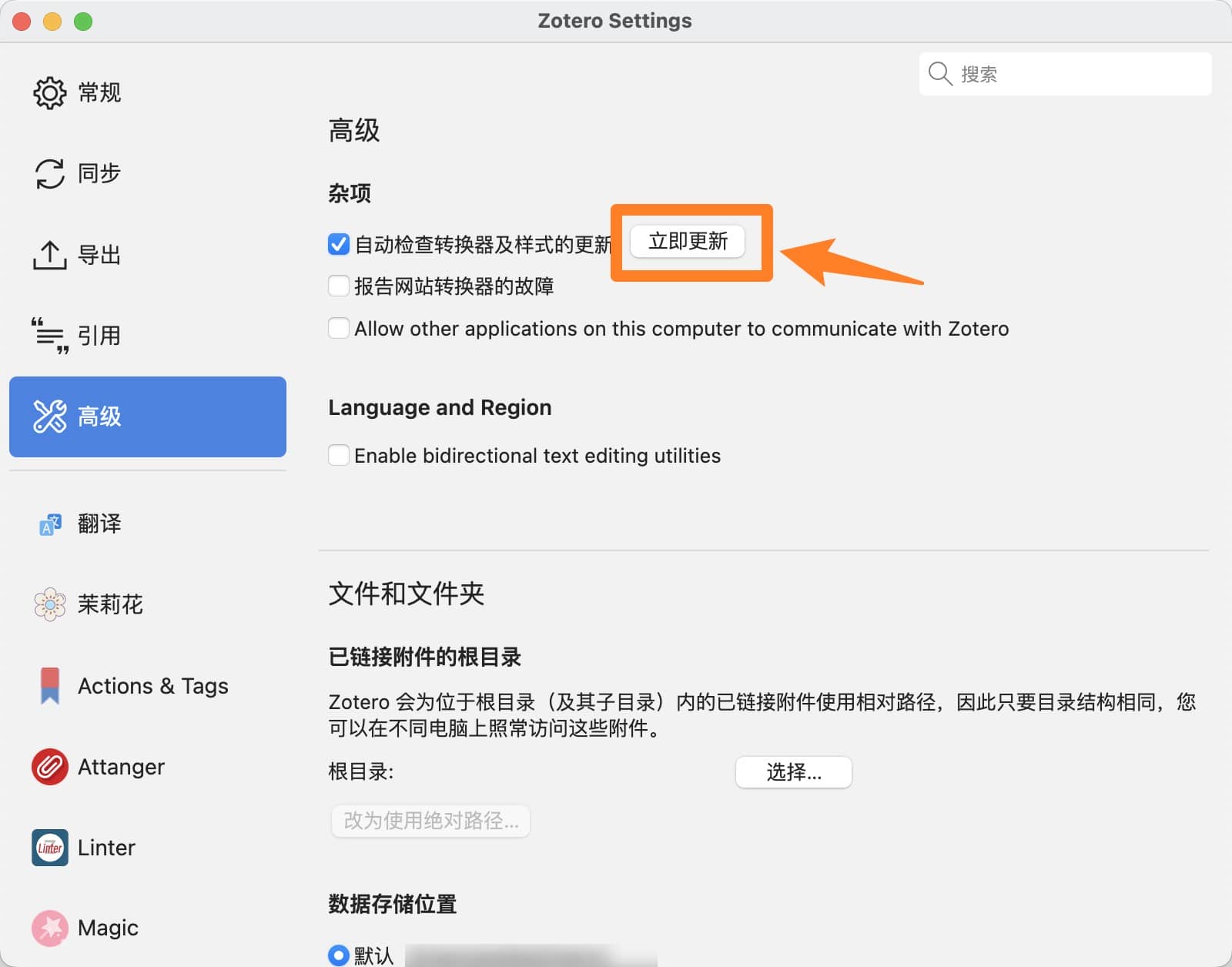Select the 高级 Advanced tab label
Screen dimensions: 1232x967
coord(99,417)
